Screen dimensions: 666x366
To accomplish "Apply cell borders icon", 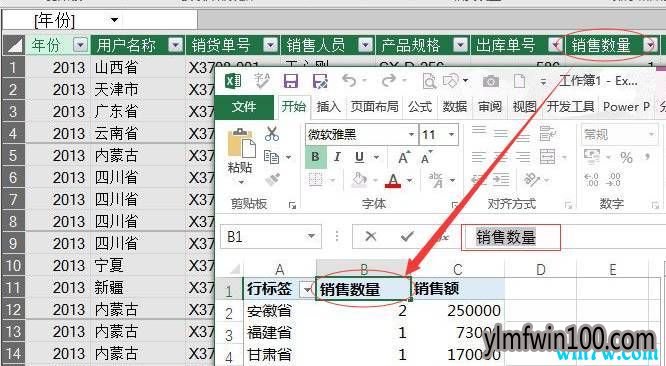I will (x=316, y=180).
